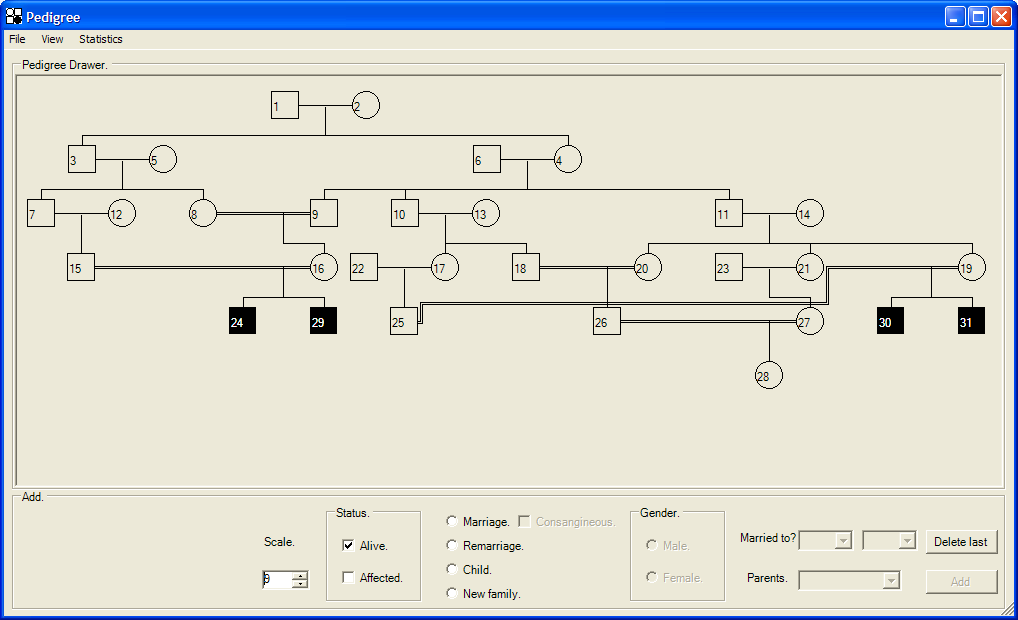Click into the Scale input field
Image resolution: width=1018 pixels, height=620 pixels.
[277, 579]
